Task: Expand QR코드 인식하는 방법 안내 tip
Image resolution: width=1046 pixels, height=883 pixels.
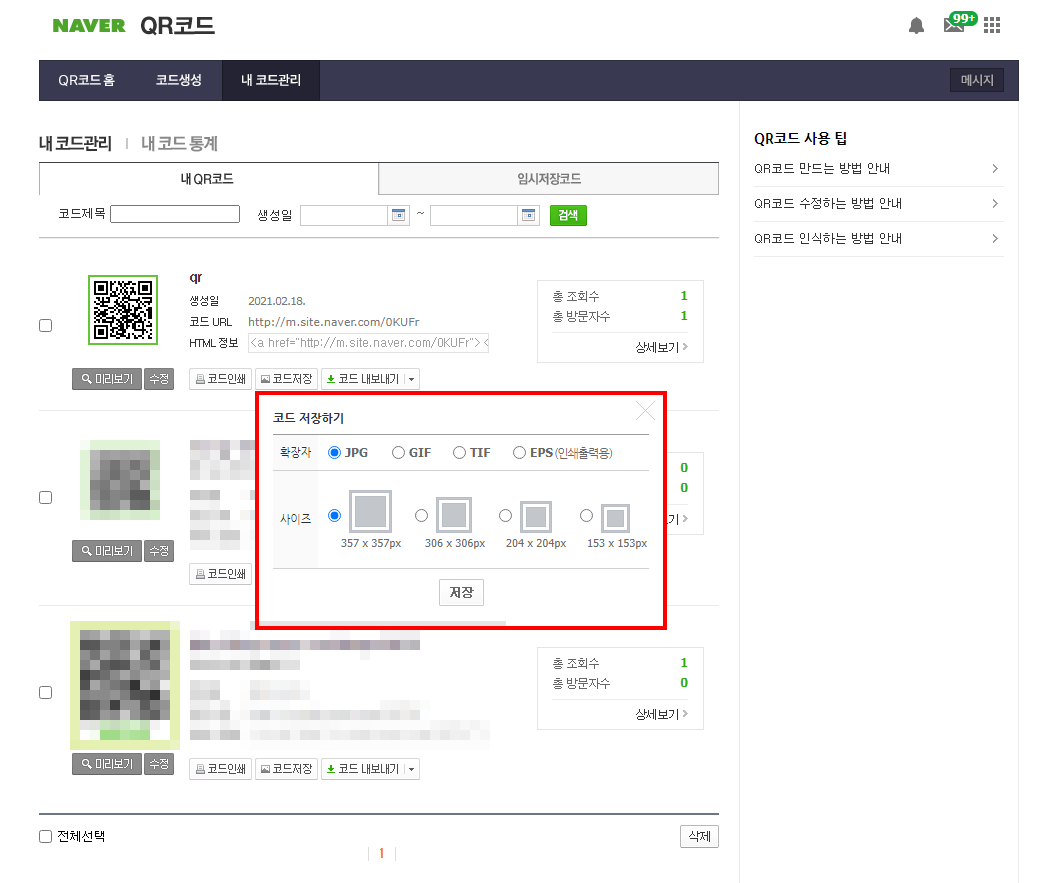Action: 878,239
